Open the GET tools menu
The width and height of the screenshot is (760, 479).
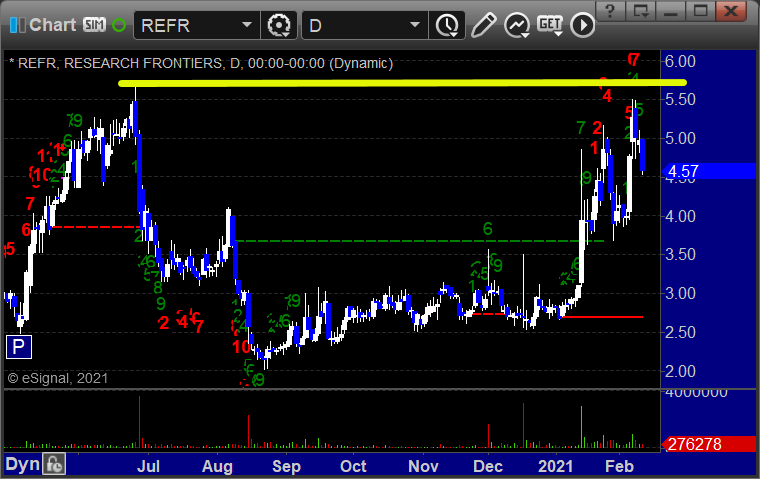click(550, 25)
